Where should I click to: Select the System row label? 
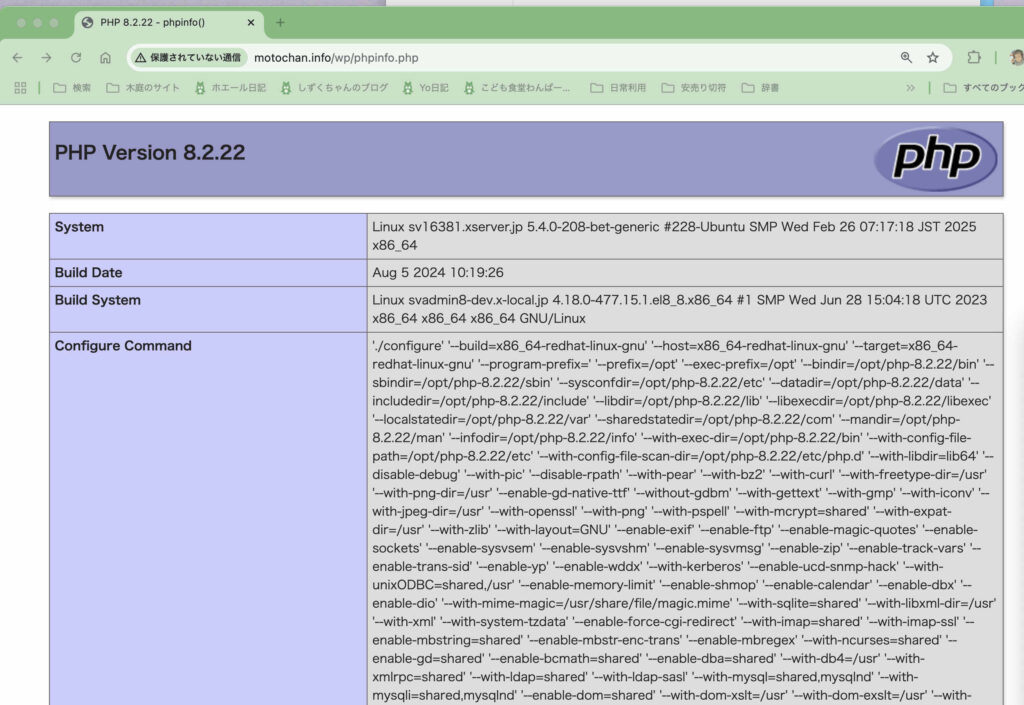[x=79, y=227]
